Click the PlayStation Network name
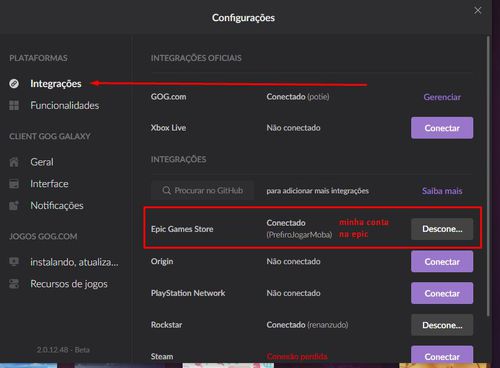Viewport: 500px width, 368px height. pos(188,293)
